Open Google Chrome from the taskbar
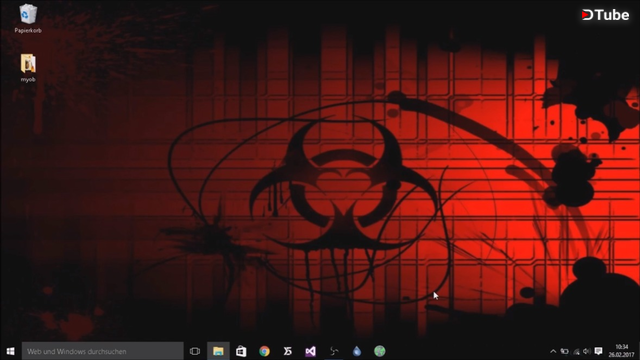The width and height of the screenshot is (640, 360). pyautogui.click(x=264, y=351)
